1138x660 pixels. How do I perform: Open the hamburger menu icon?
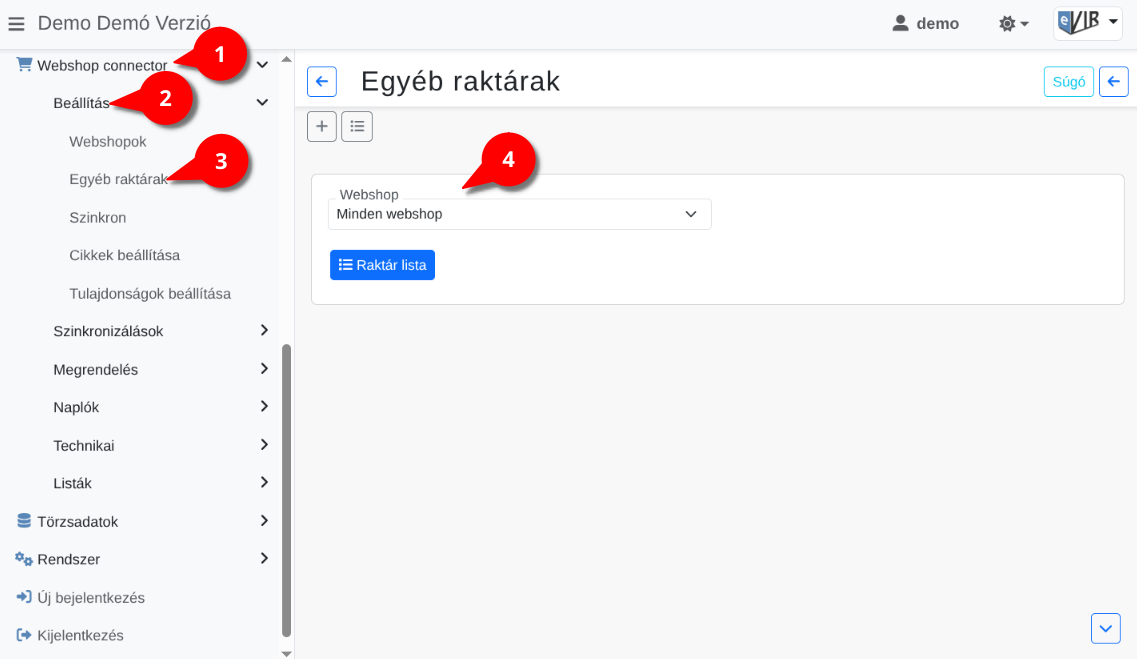[x=16, y=23]
